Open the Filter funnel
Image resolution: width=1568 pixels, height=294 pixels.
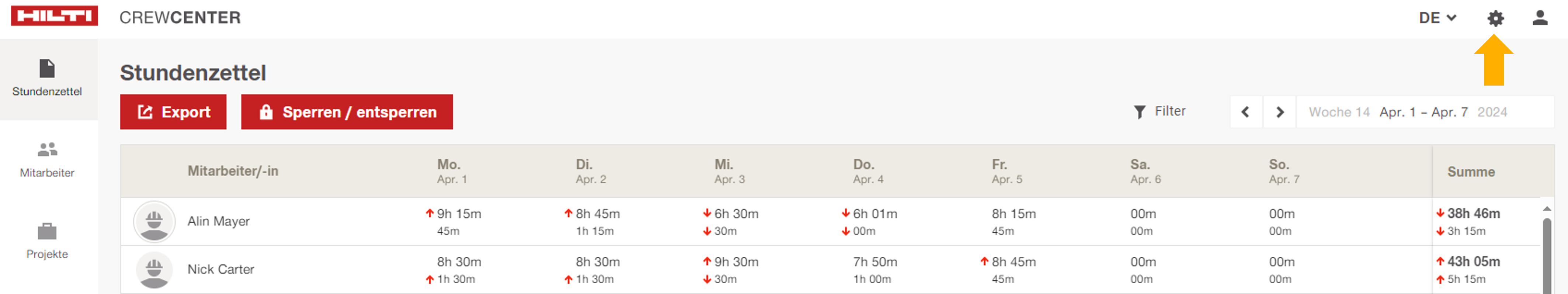coord(1160,111)
